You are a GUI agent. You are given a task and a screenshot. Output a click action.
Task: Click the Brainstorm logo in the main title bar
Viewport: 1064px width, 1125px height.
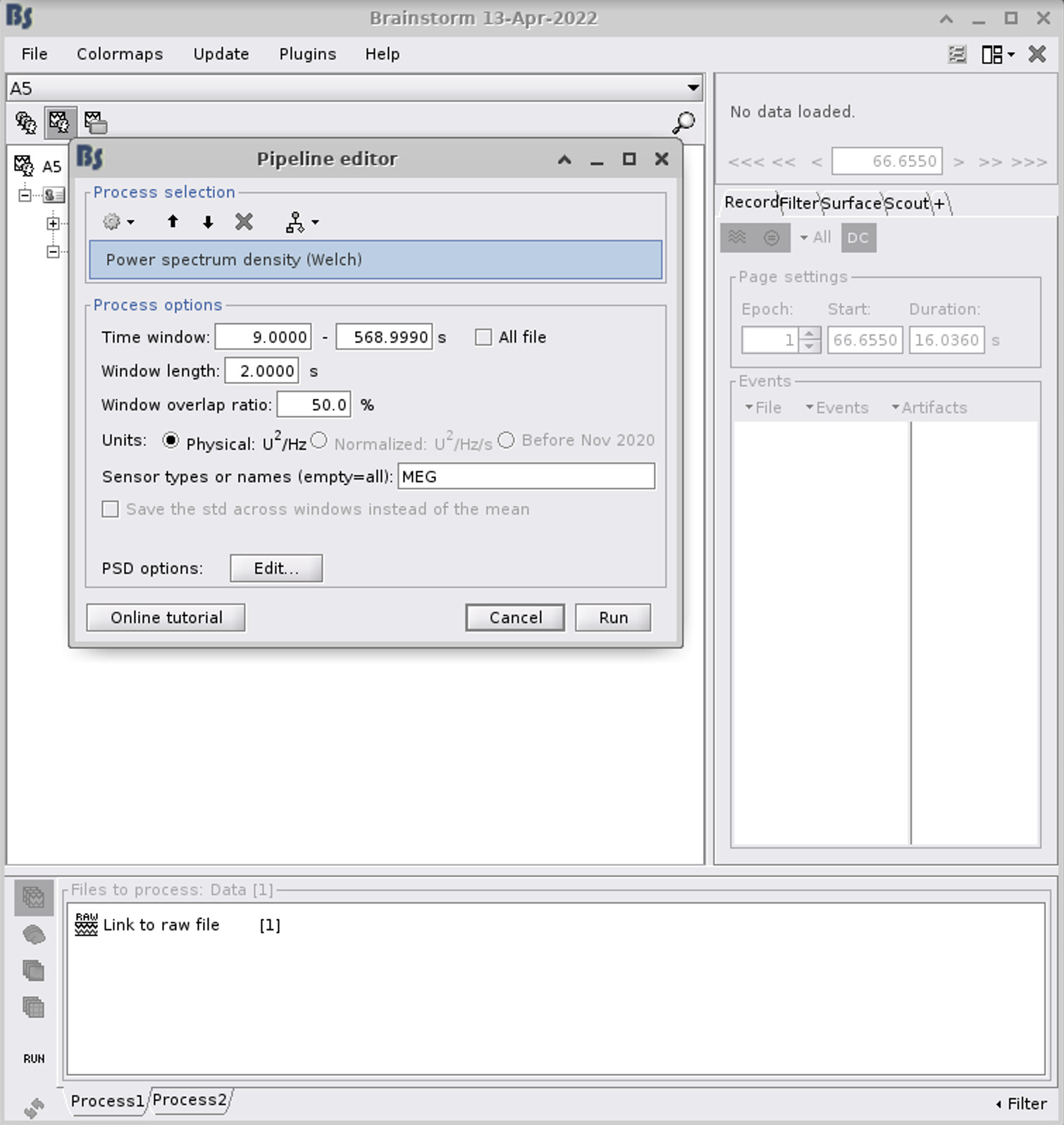coord(19,17)
